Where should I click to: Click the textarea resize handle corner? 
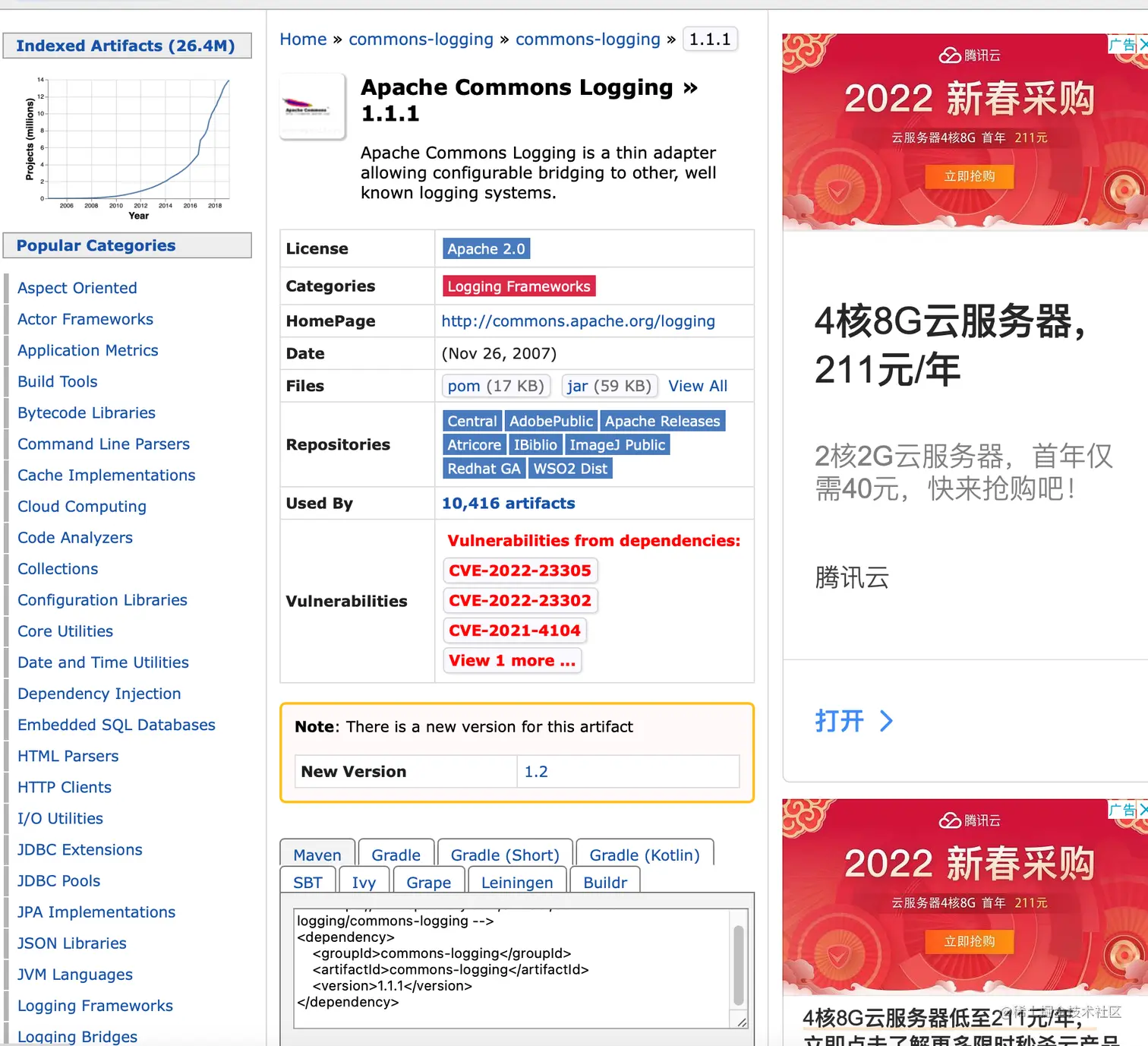(x=742, y=1022)
